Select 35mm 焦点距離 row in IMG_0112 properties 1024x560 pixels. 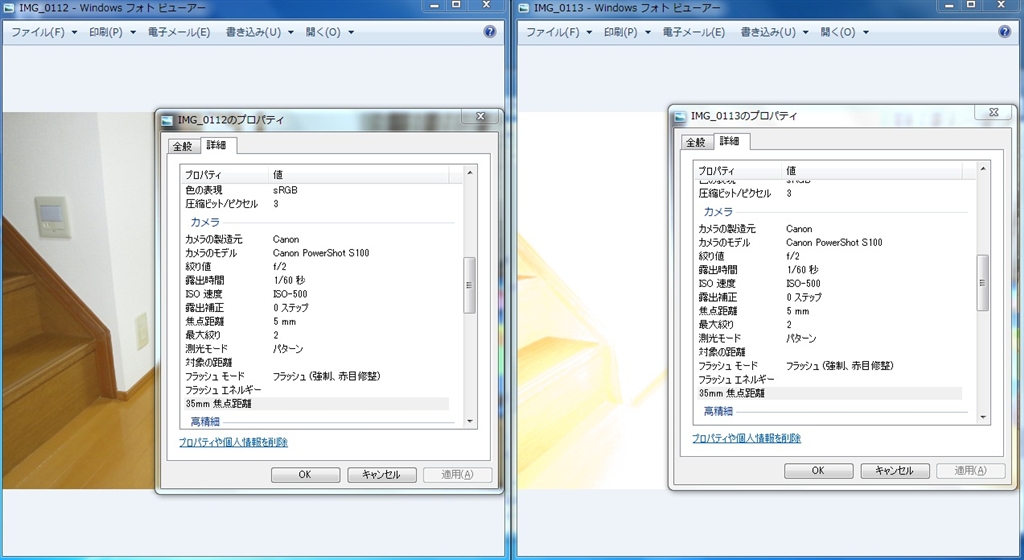(x=315, y=403)
